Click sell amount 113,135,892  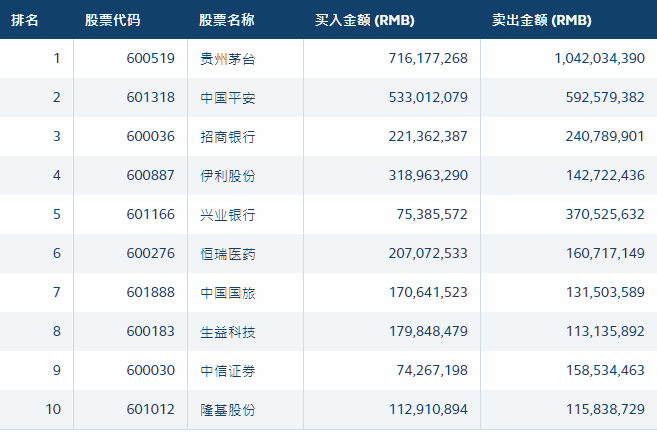[x=605, y=331]
